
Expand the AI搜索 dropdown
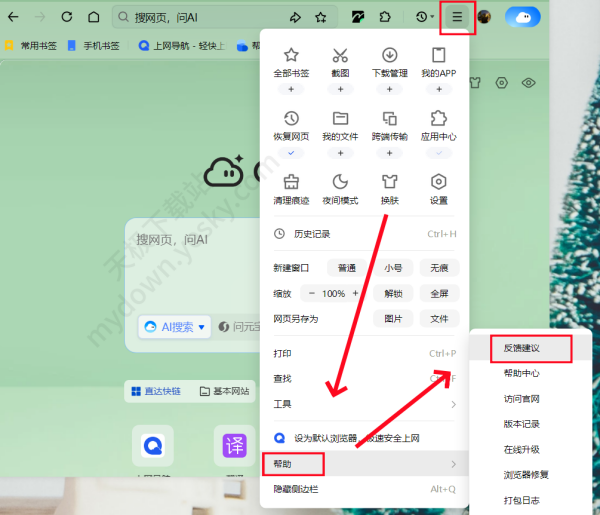click(201, 327)
